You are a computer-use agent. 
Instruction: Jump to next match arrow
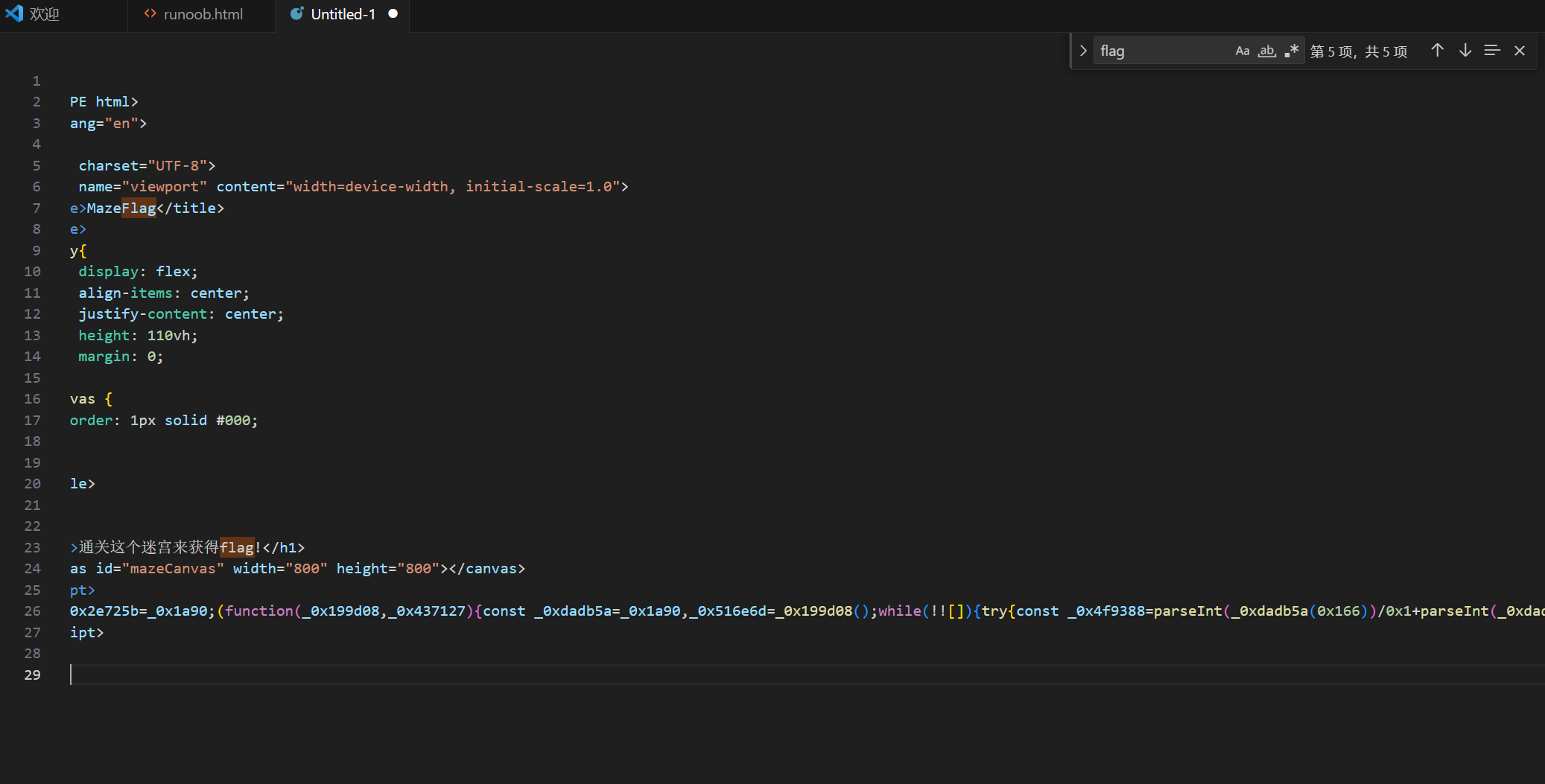(1465, 51)
